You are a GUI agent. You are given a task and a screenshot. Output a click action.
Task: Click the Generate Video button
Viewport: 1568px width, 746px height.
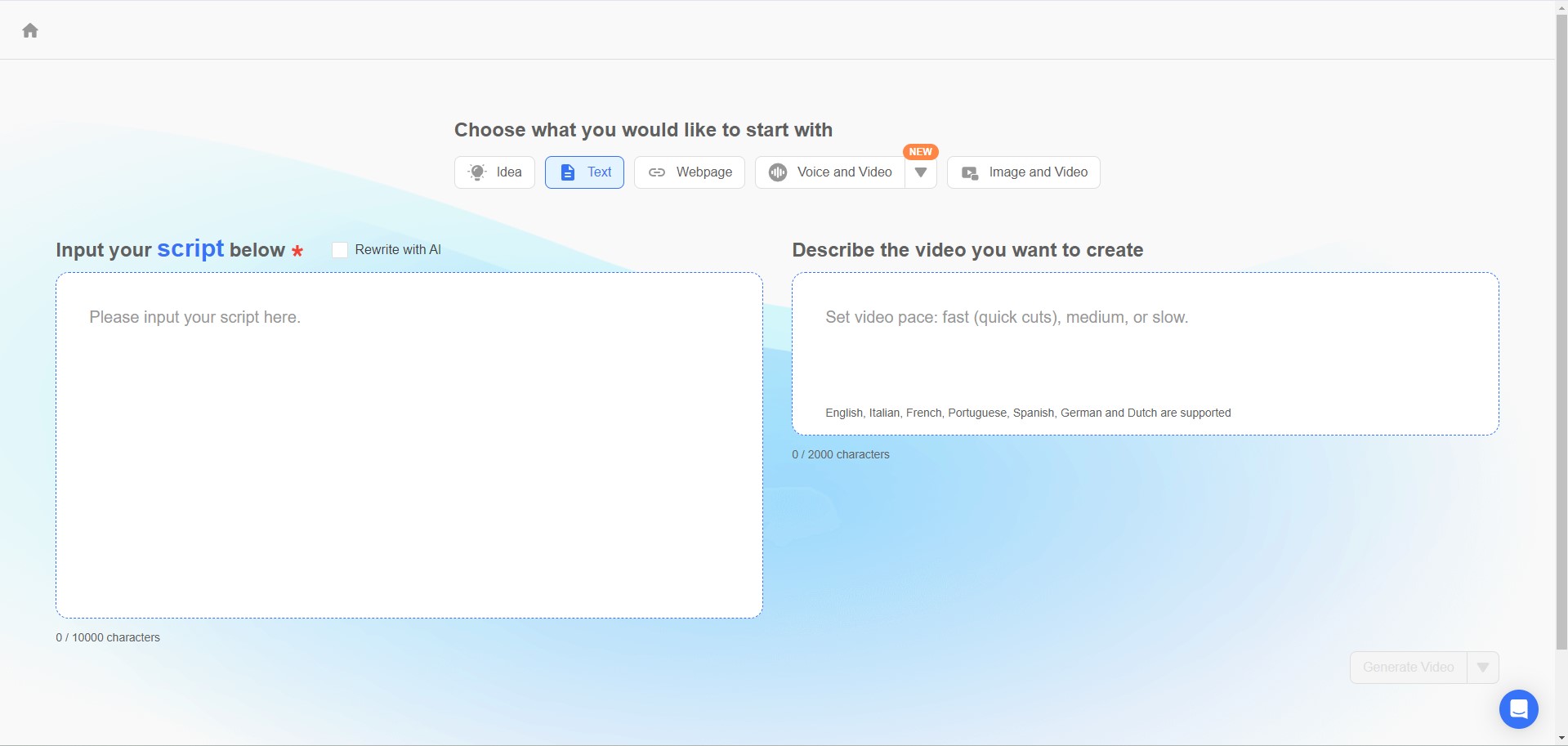(x=1409, y=668)
